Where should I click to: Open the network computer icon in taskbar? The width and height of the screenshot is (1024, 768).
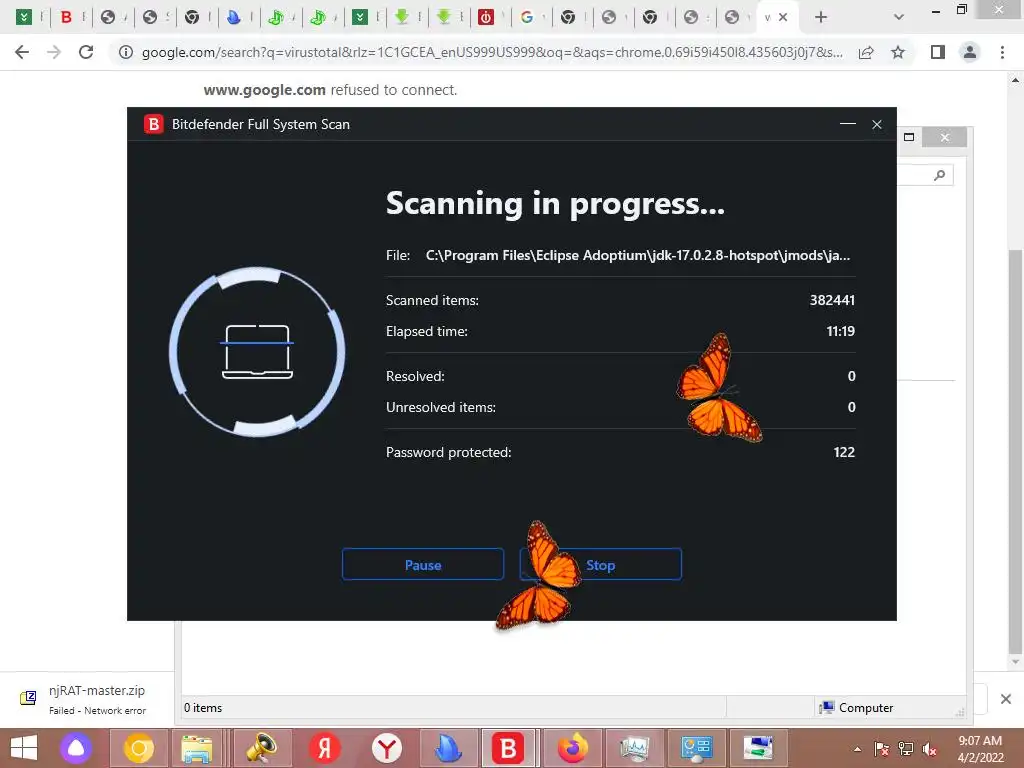tap(758, 748)
